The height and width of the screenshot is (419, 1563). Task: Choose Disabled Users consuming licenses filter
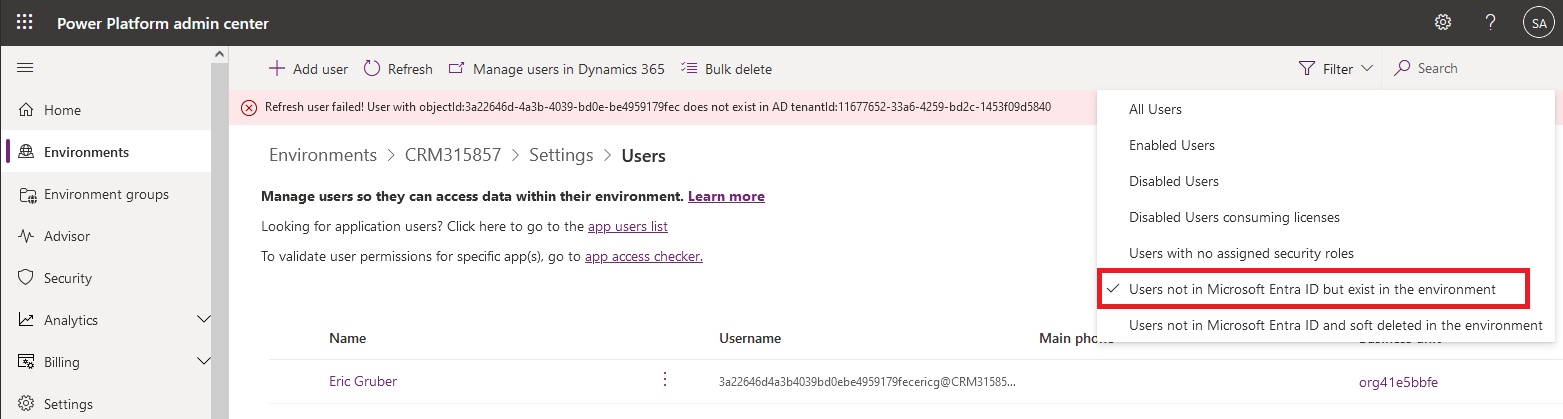[x=1234, y=217]
